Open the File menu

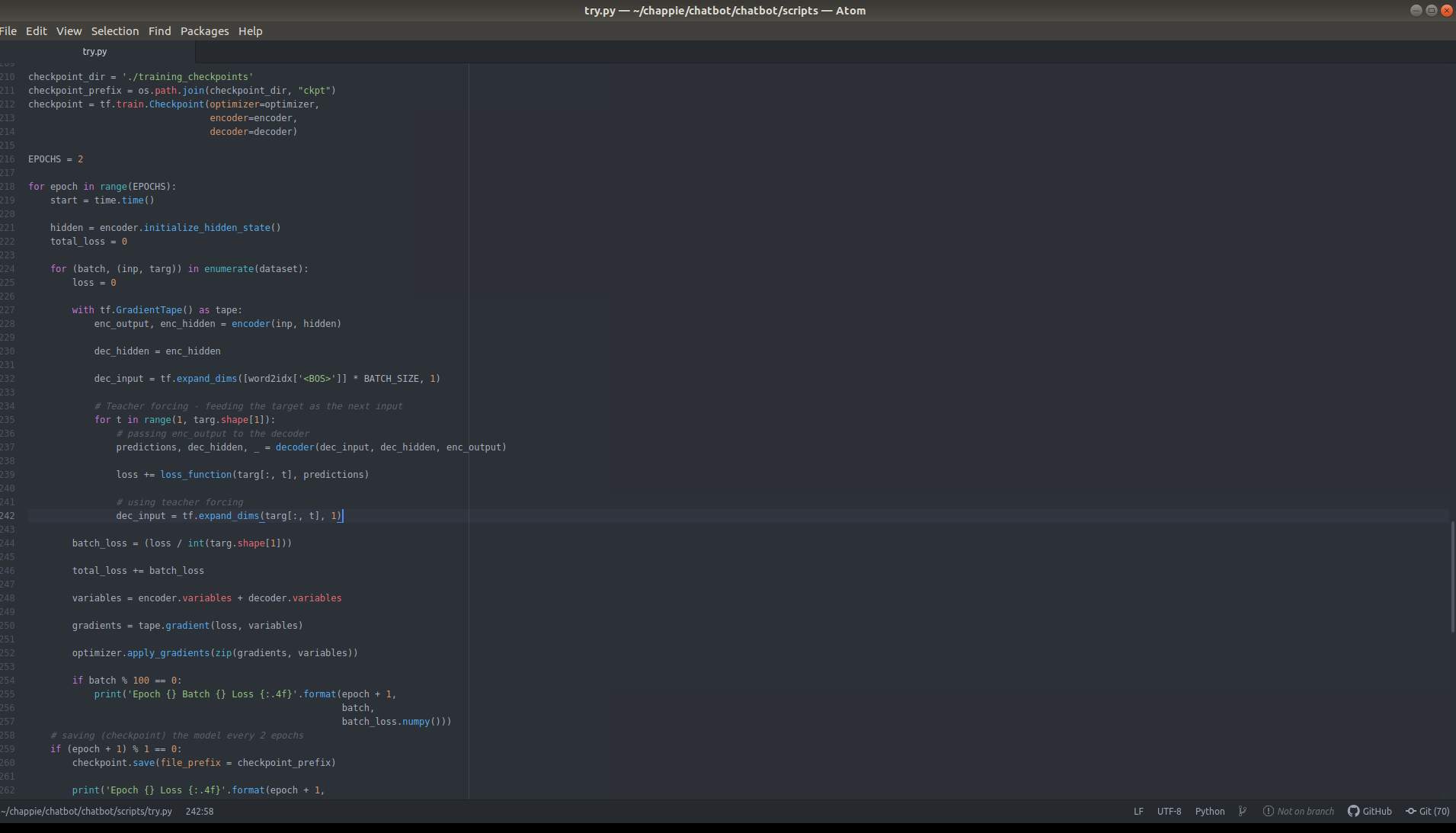click(8, 31)
